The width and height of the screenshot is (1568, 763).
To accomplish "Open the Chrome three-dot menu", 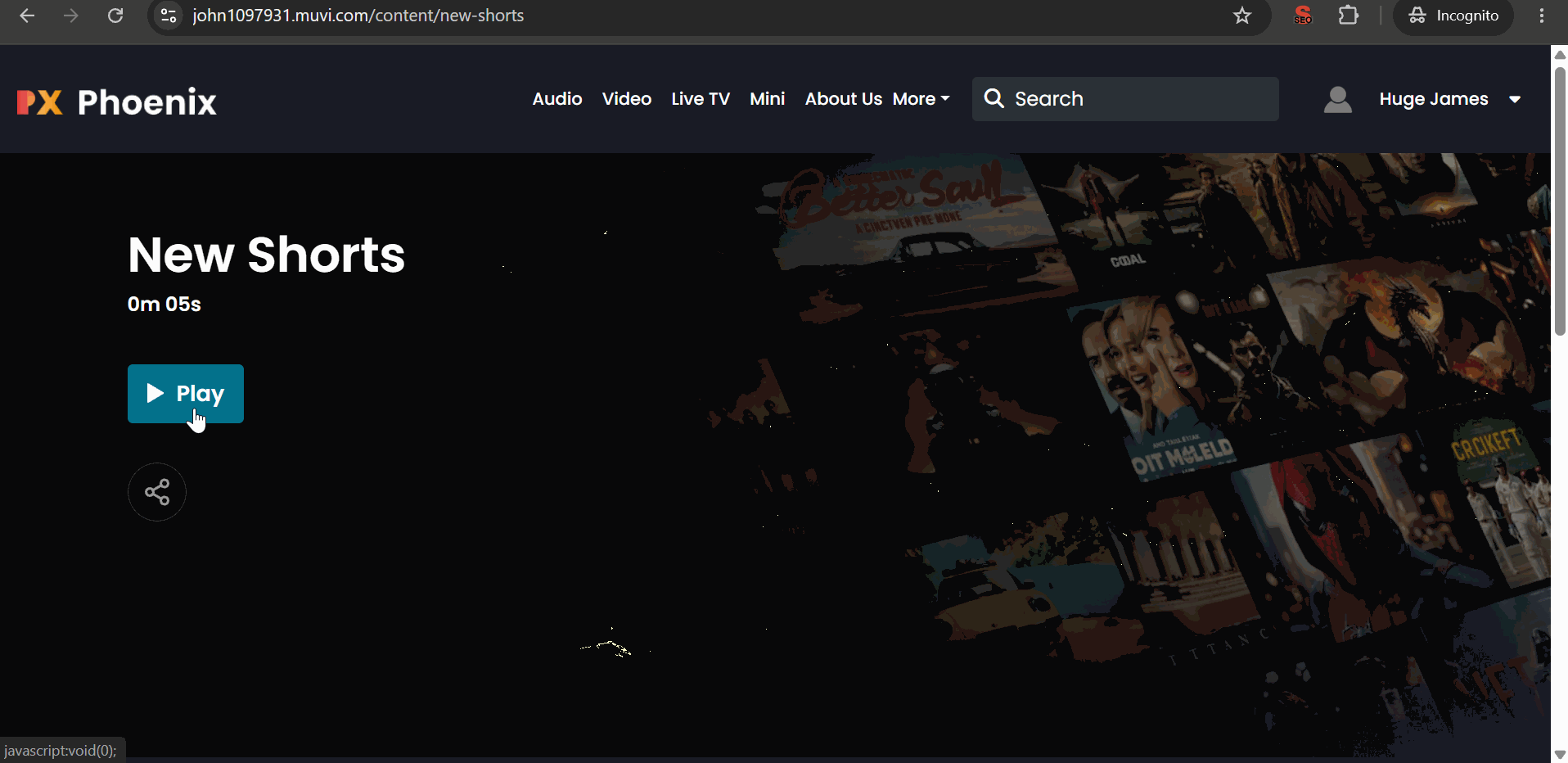I will pyautogui.click(x=1542, y=16).
